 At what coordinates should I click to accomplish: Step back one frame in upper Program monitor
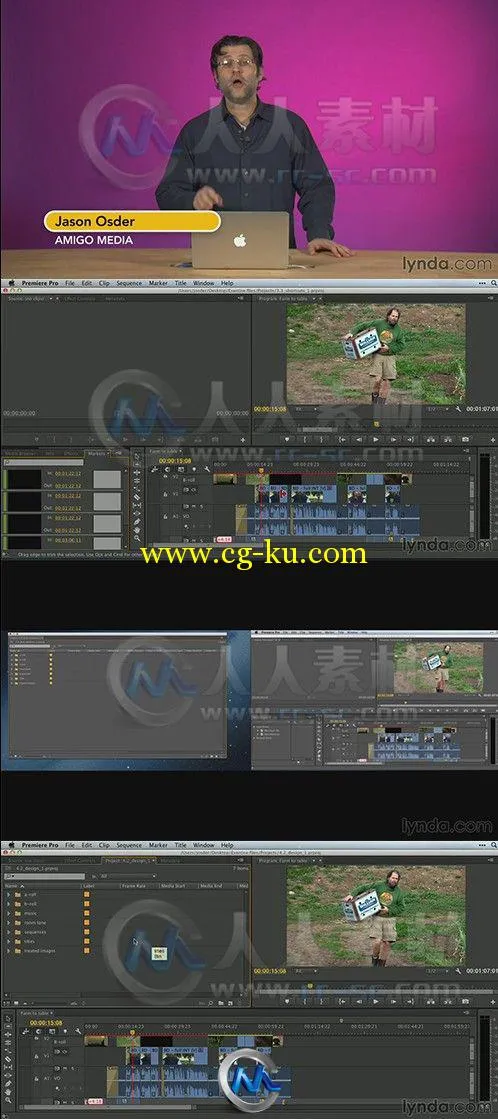pos(359,440)
